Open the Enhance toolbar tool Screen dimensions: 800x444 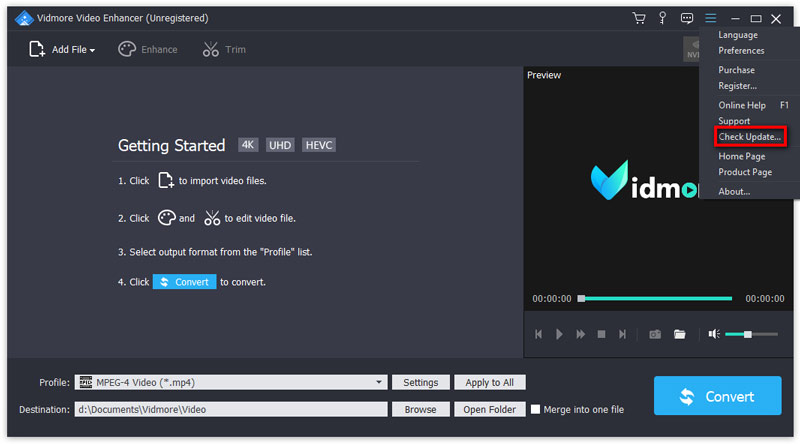point(148,50)
